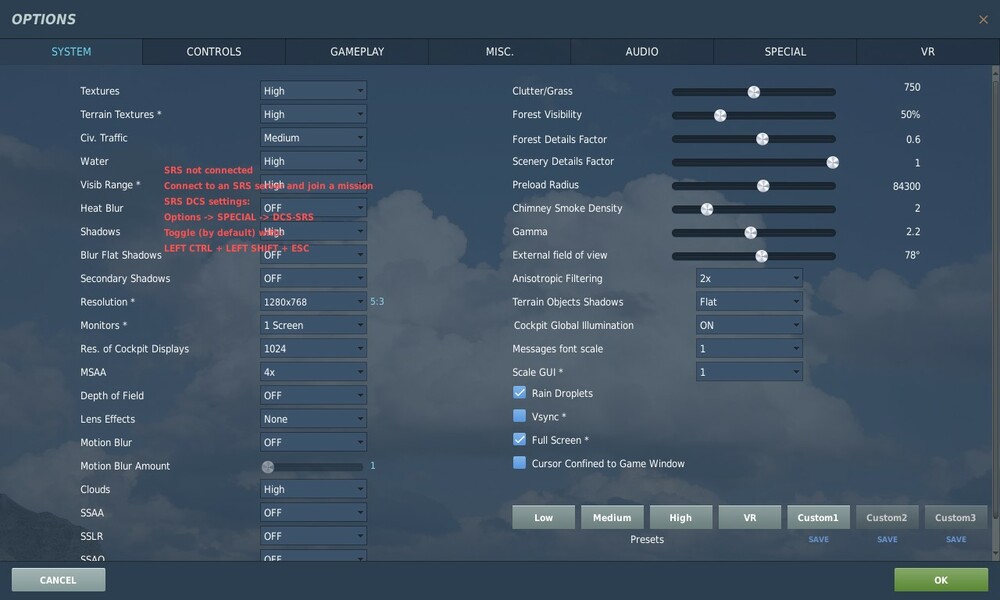
Task: Expand the Clouds dropdown
Action: (313, 489)
